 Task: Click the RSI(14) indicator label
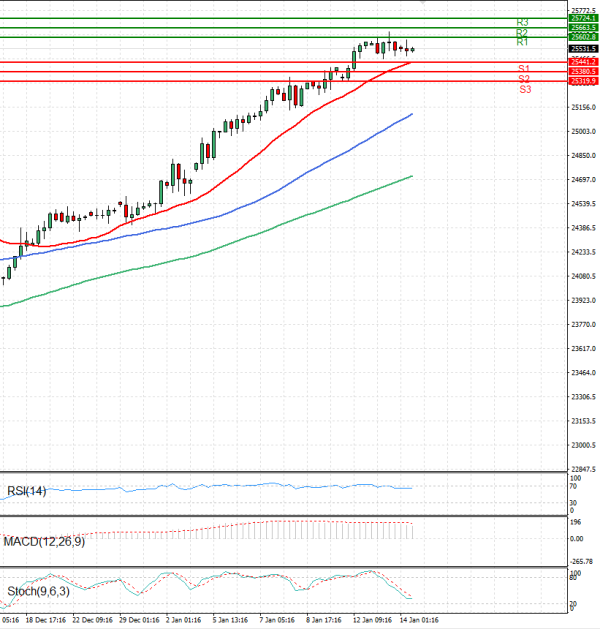(x=28, y=490)
